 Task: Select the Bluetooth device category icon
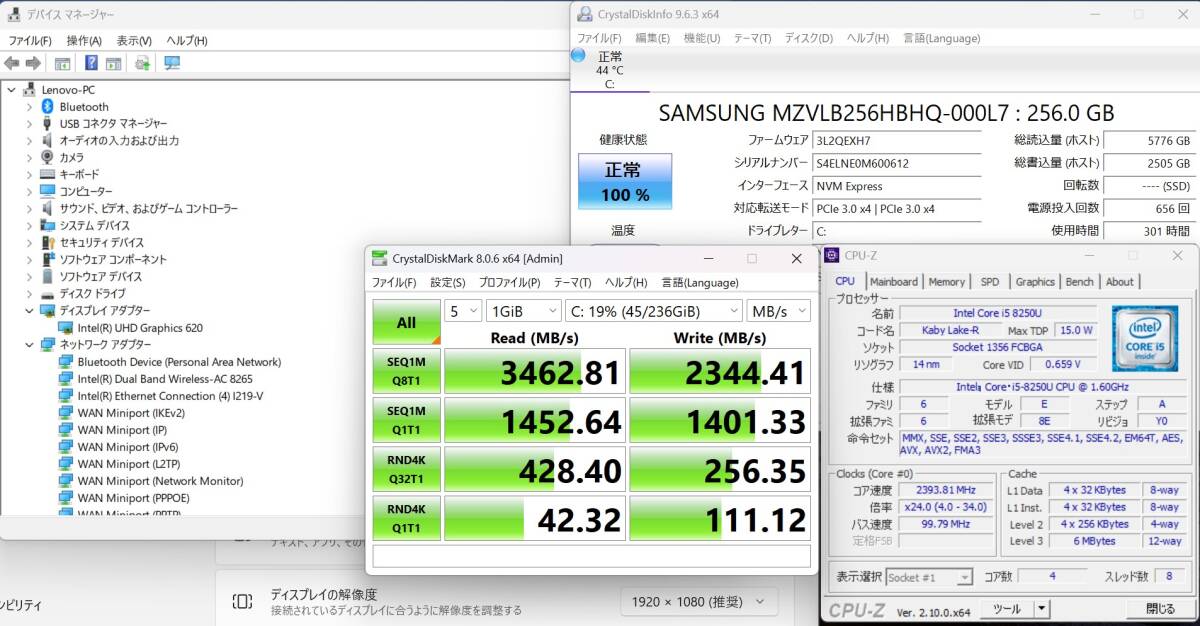pos(47,106)
